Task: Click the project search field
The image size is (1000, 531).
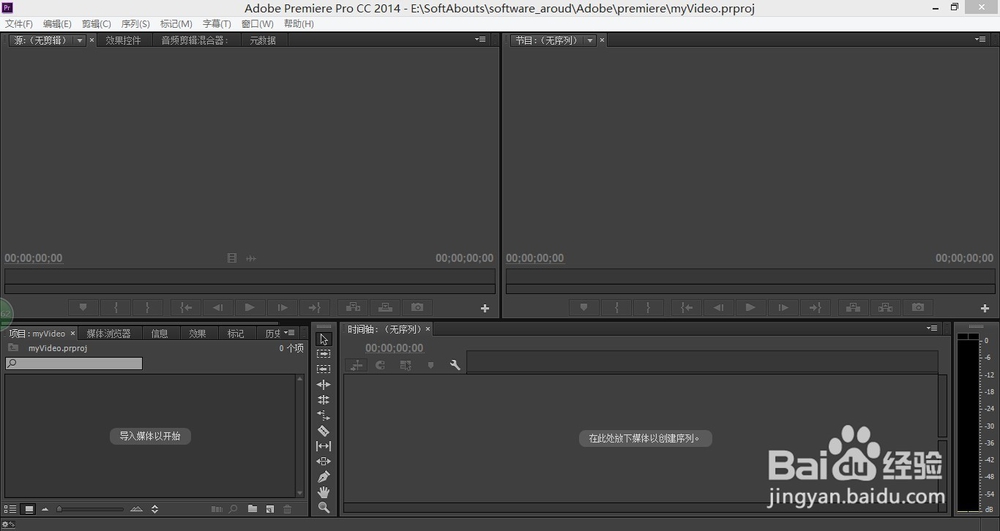Action: (x=74, y=363)
